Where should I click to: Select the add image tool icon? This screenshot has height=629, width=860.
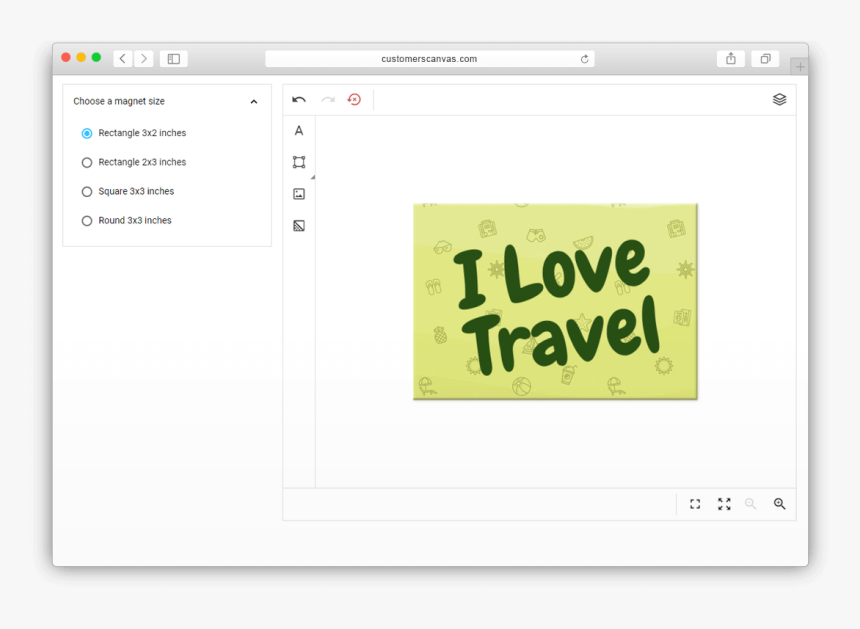299,194
